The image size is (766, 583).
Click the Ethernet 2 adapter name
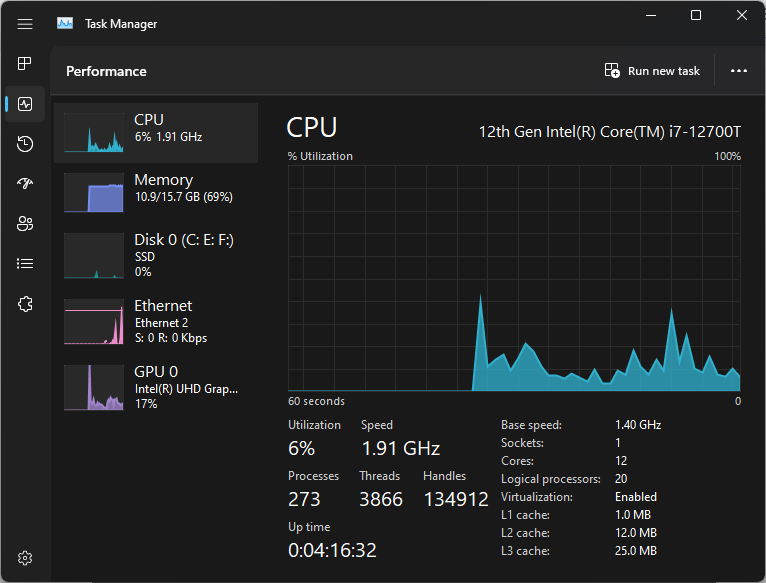pos(161,323)
